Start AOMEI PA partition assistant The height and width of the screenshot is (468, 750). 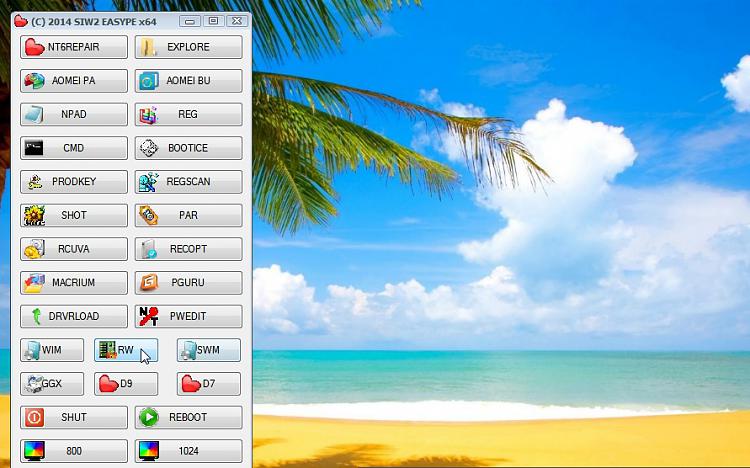tap(74, 80)
